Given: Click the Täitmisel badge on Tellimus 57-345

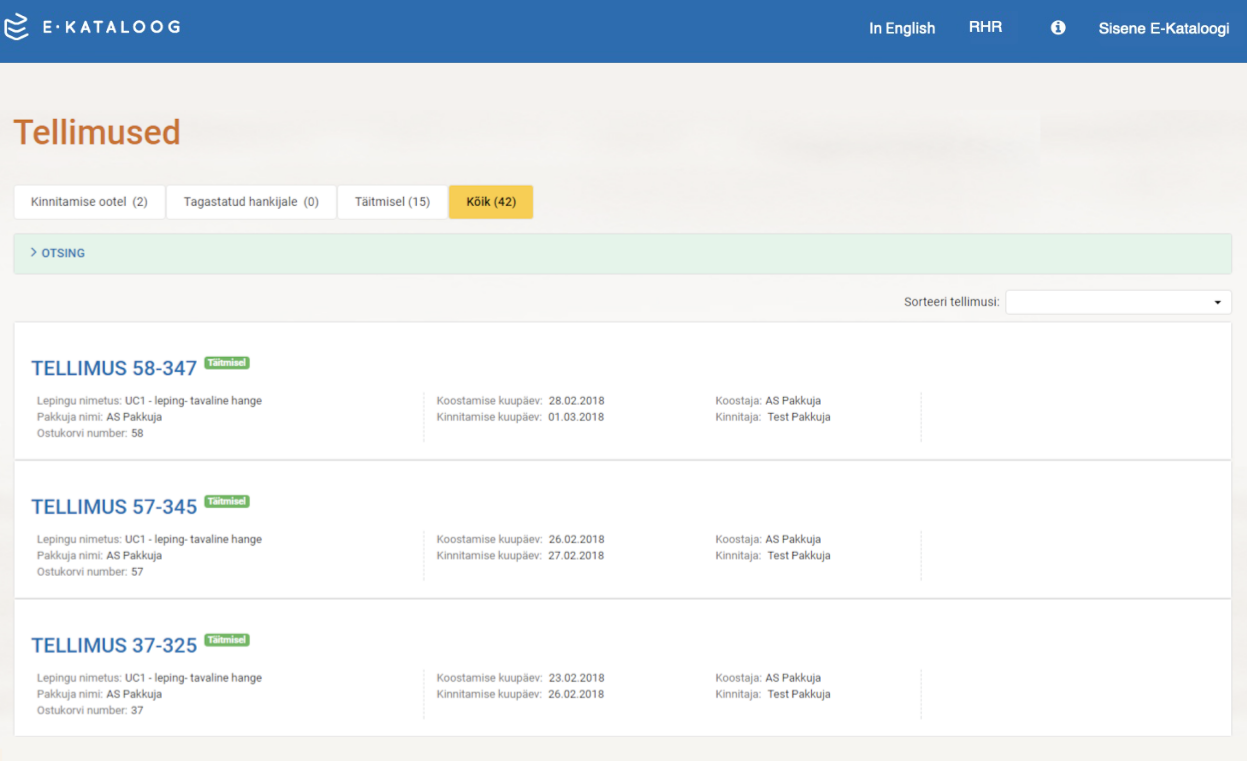Looking at the screenshot, I should (227, 501).
